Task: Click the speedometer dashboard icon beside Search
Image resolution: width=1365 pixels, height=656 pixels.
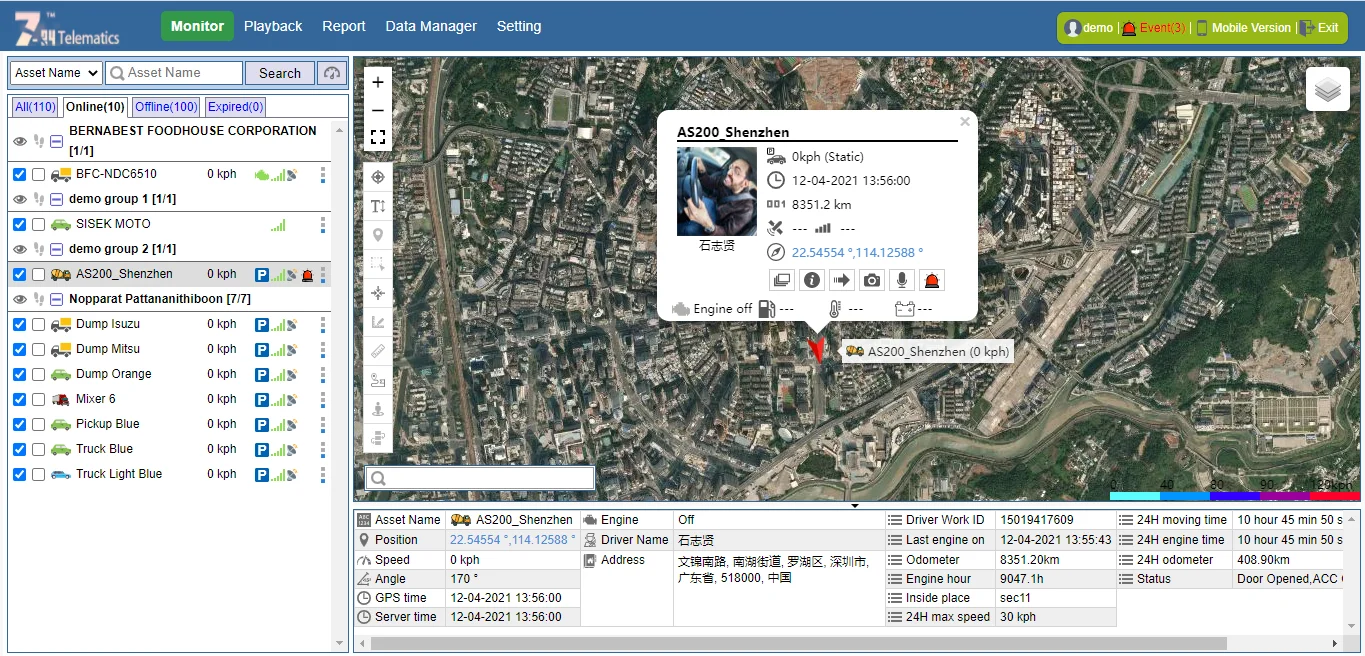Action: pyautogui.click(x=332, y=73)
